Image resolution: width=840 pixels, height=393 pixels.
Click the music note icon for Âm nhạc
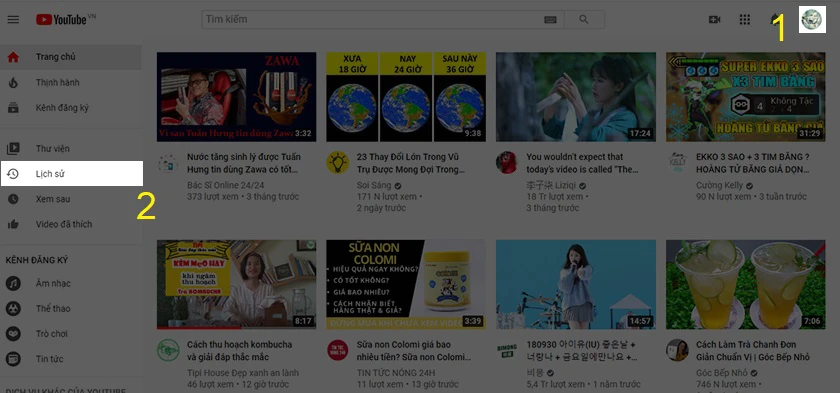pyautogui.click(x=13, y=283)
